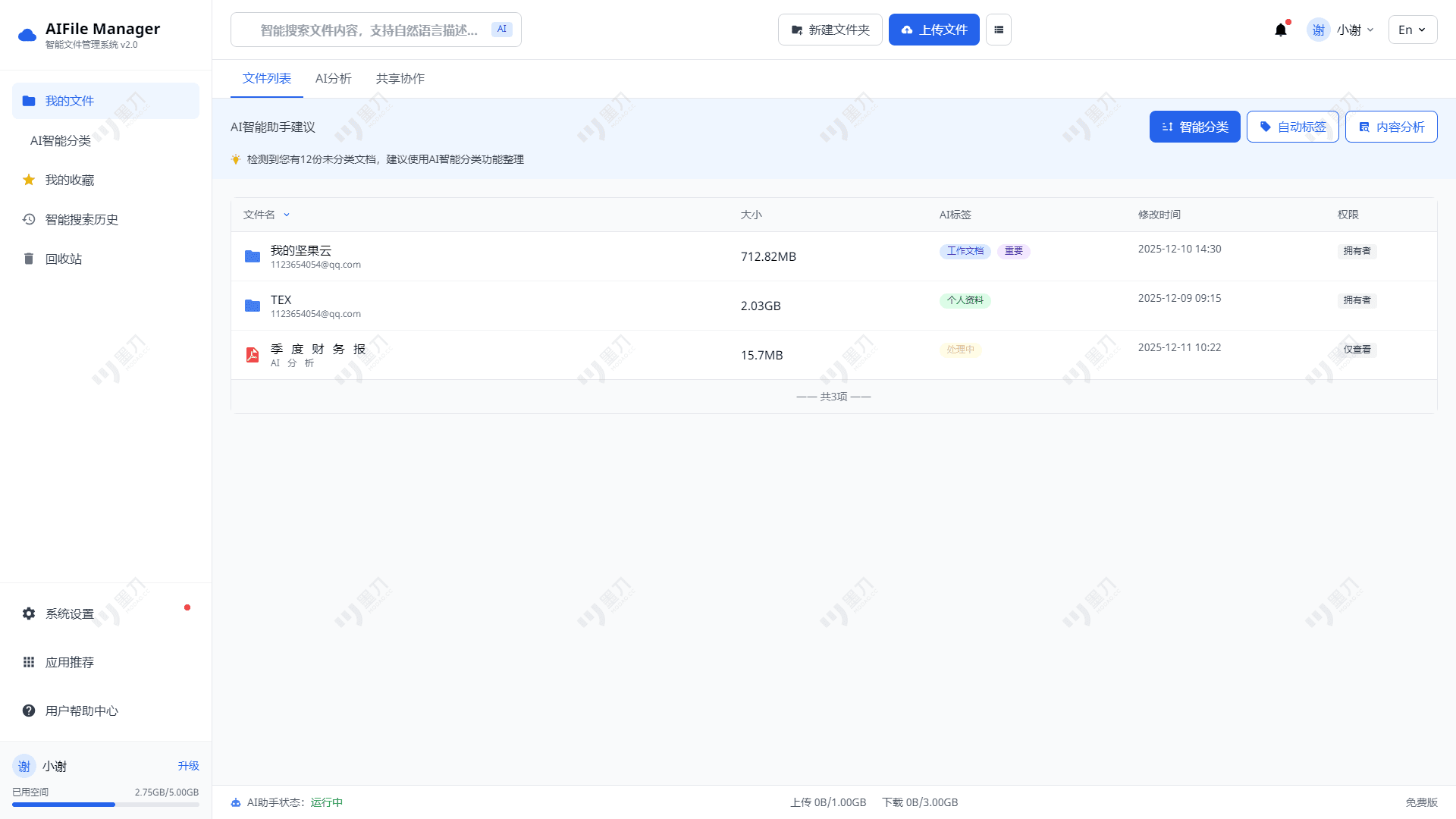
Task: Open 系统设置 gear in sidebar
Action: [x=70, y=613]
